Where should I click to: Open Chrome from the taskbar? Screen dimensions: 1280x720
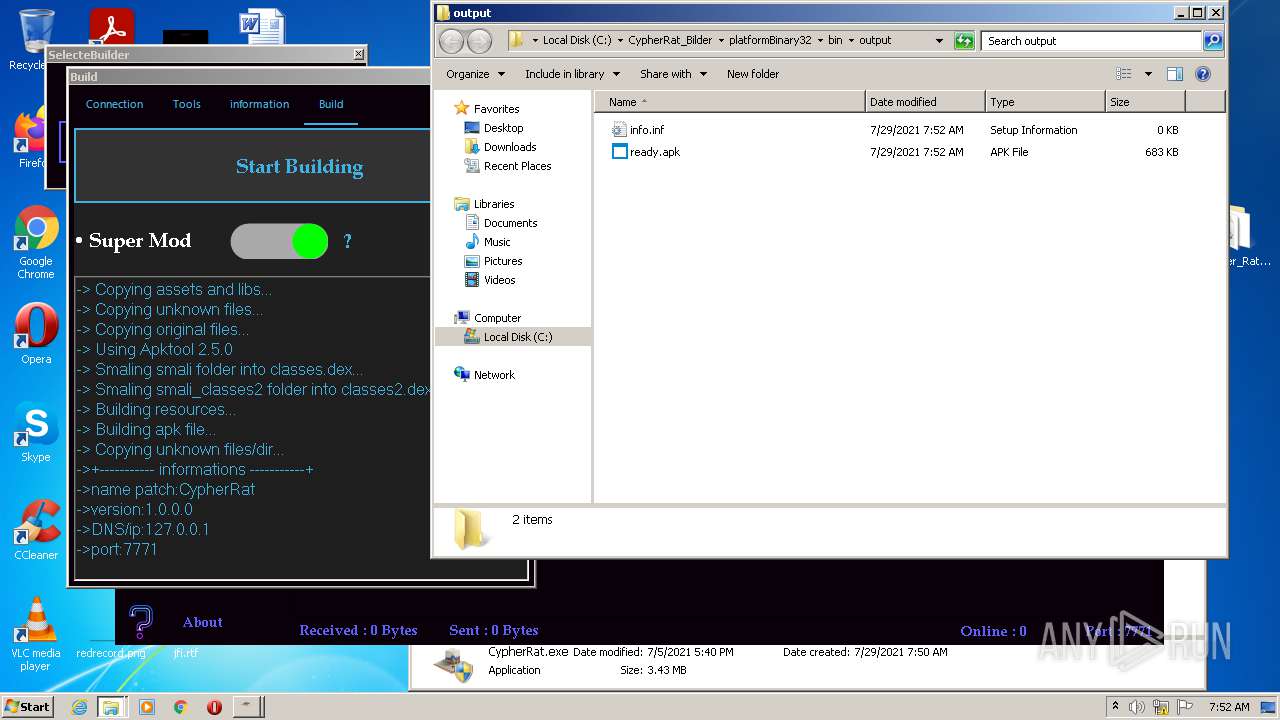pos(180,707)
